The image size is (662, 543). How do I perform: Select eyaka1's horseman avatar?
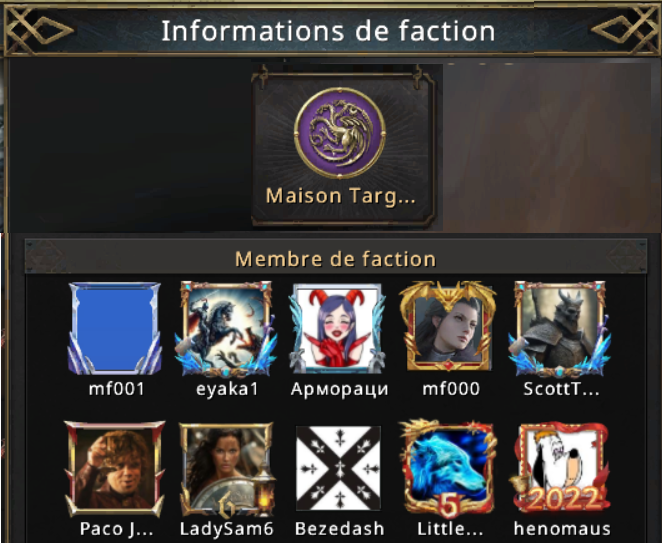pos(226,329)
